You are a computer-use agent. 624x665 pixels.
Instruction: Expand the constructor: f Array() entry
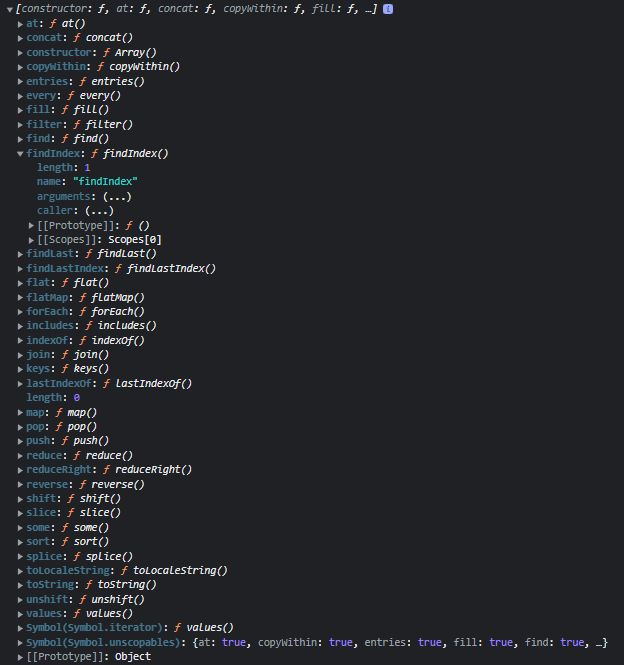point(20,53)
